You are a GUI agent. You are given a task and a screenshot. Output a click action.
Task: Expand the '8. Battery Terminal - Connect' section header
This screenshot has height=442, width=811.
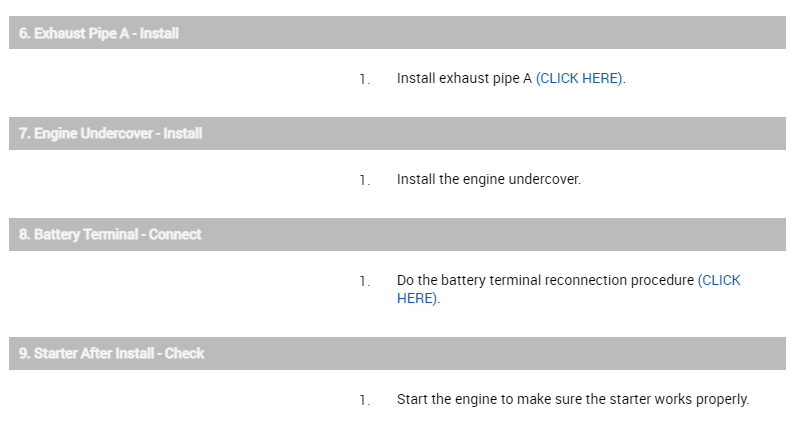397,235
